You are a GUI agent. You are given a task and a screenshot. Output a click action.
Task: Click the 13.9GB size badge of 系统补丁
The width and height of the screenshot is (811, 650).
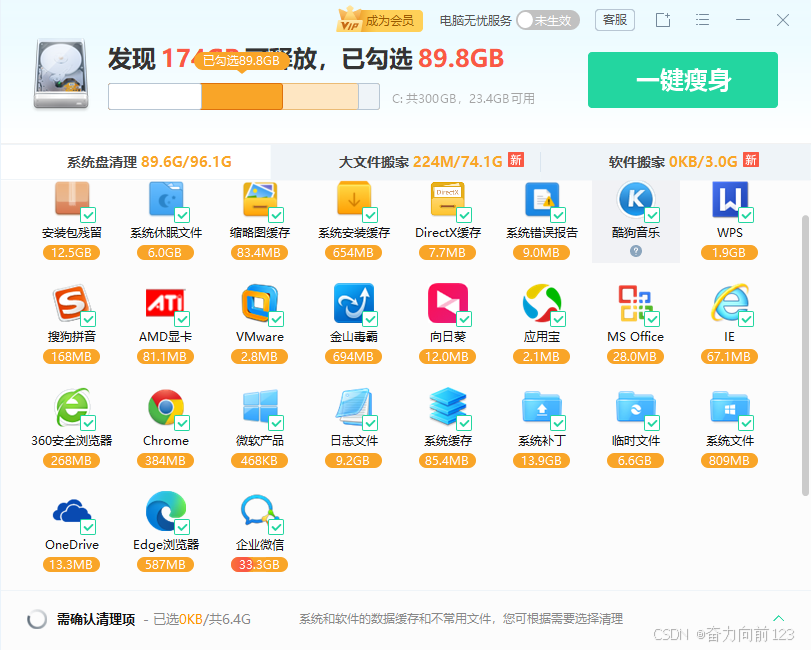[541, 461]
